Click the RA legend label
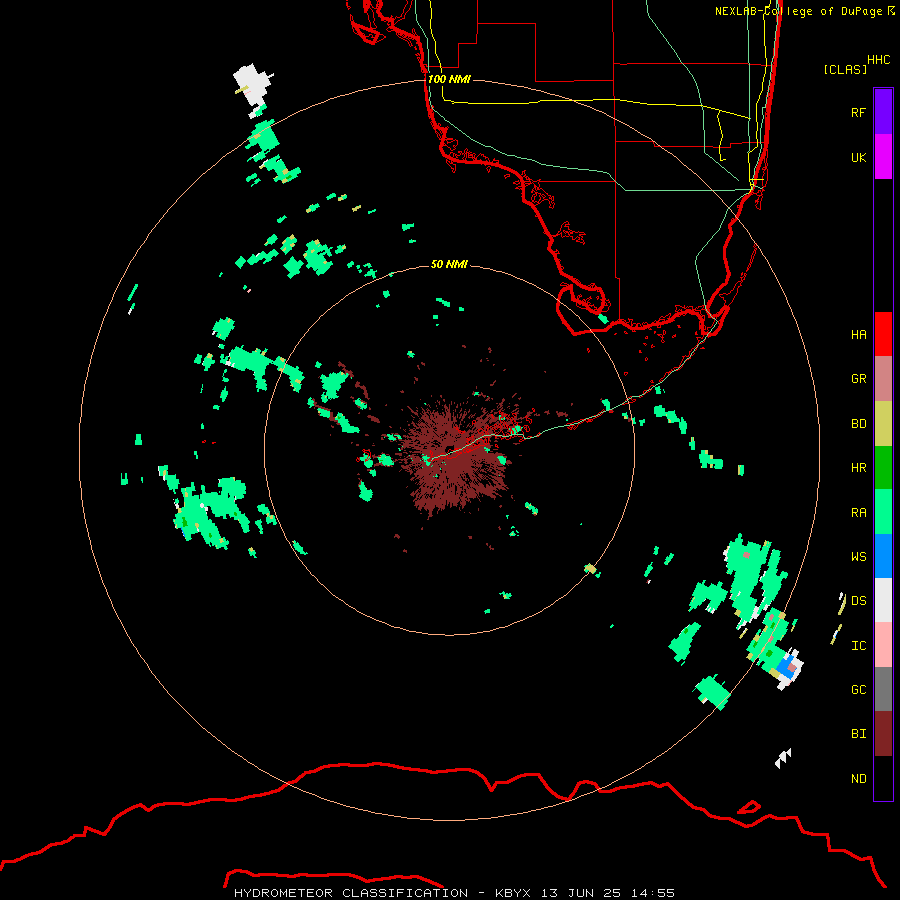 point(858,513)
